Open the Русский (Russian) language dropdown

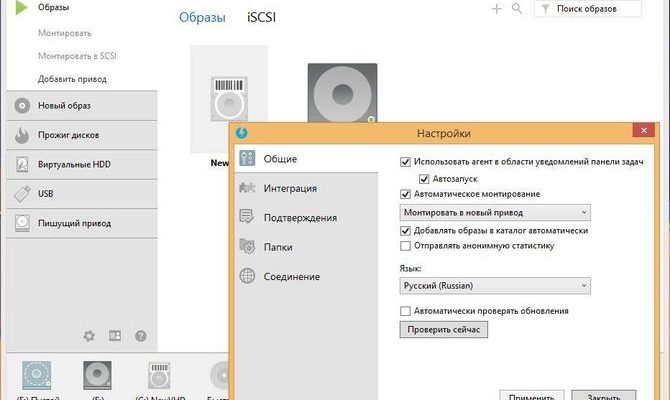(x=494, y=286)
